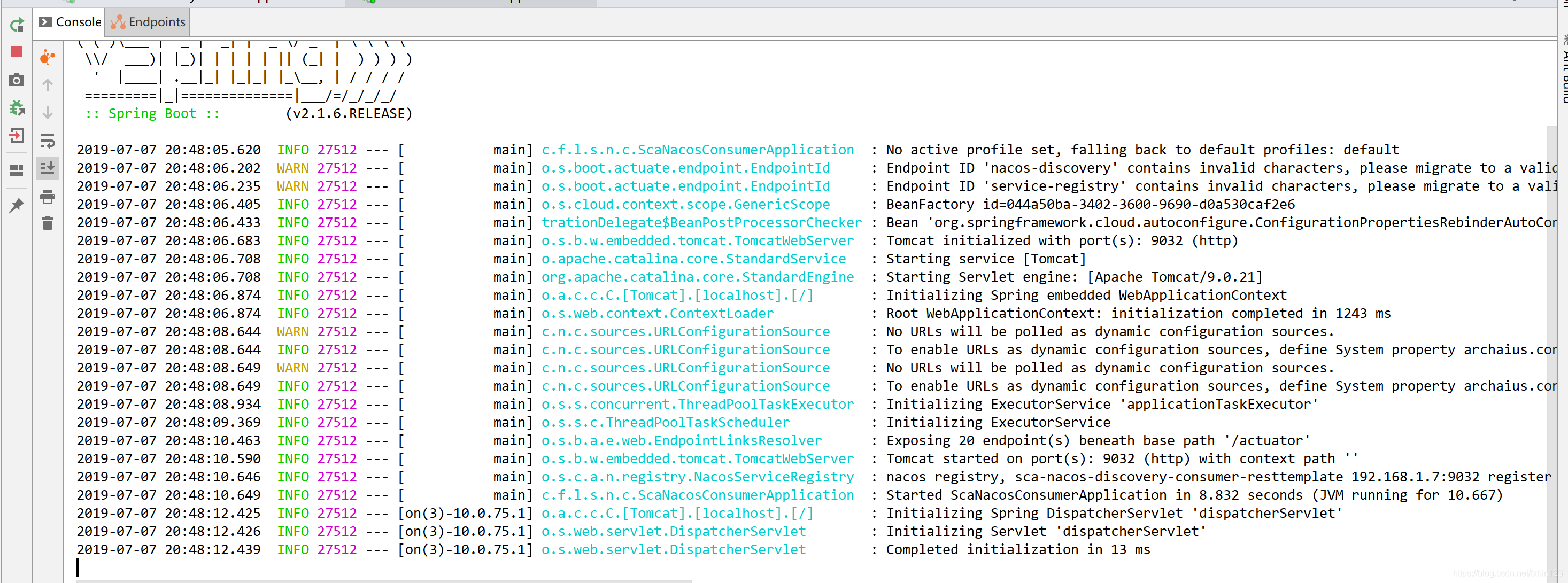
Task: Click the 'Exposing 20 endpoint(s)' message
Action: click(x=1098, y=441)
